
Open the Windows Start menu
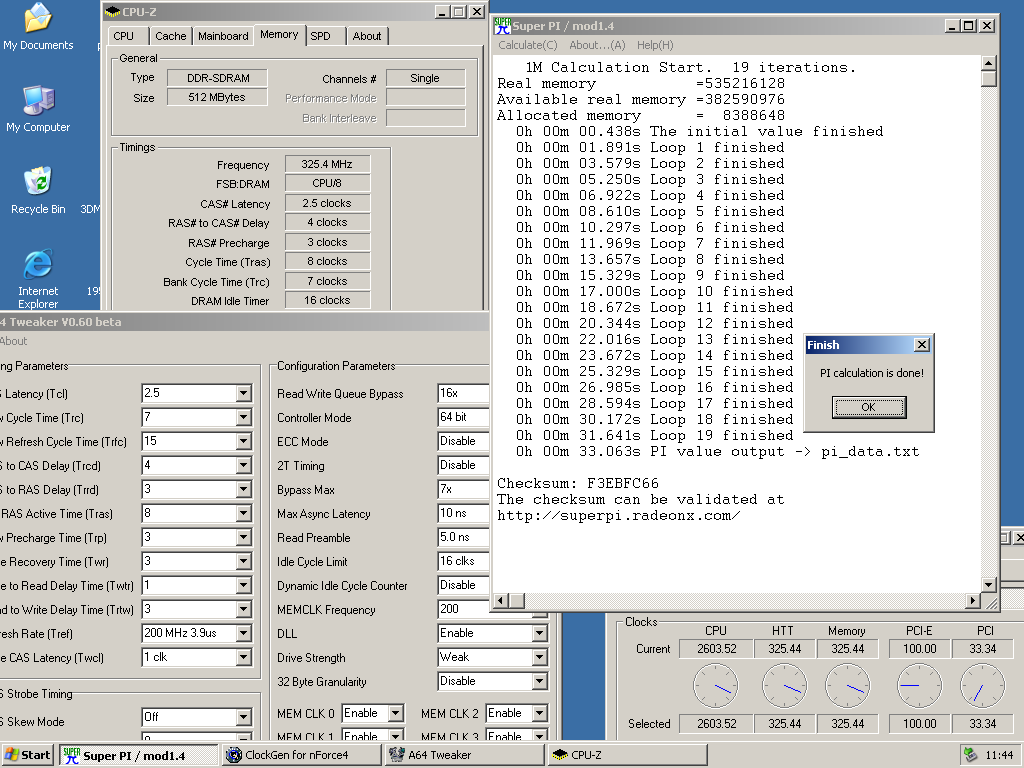[x=28, y=755]
